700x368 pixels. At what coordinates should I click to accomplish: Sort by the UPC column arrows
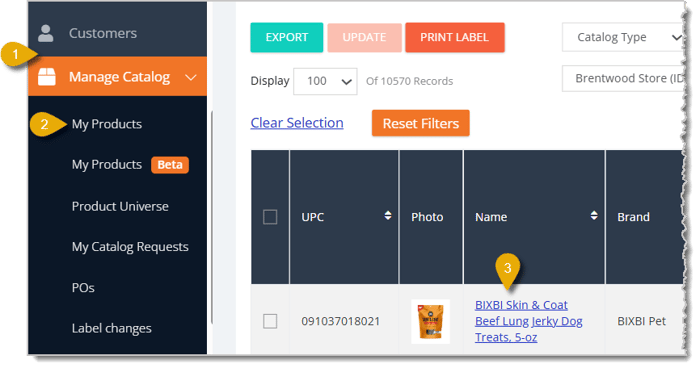(x=388, y=216)
